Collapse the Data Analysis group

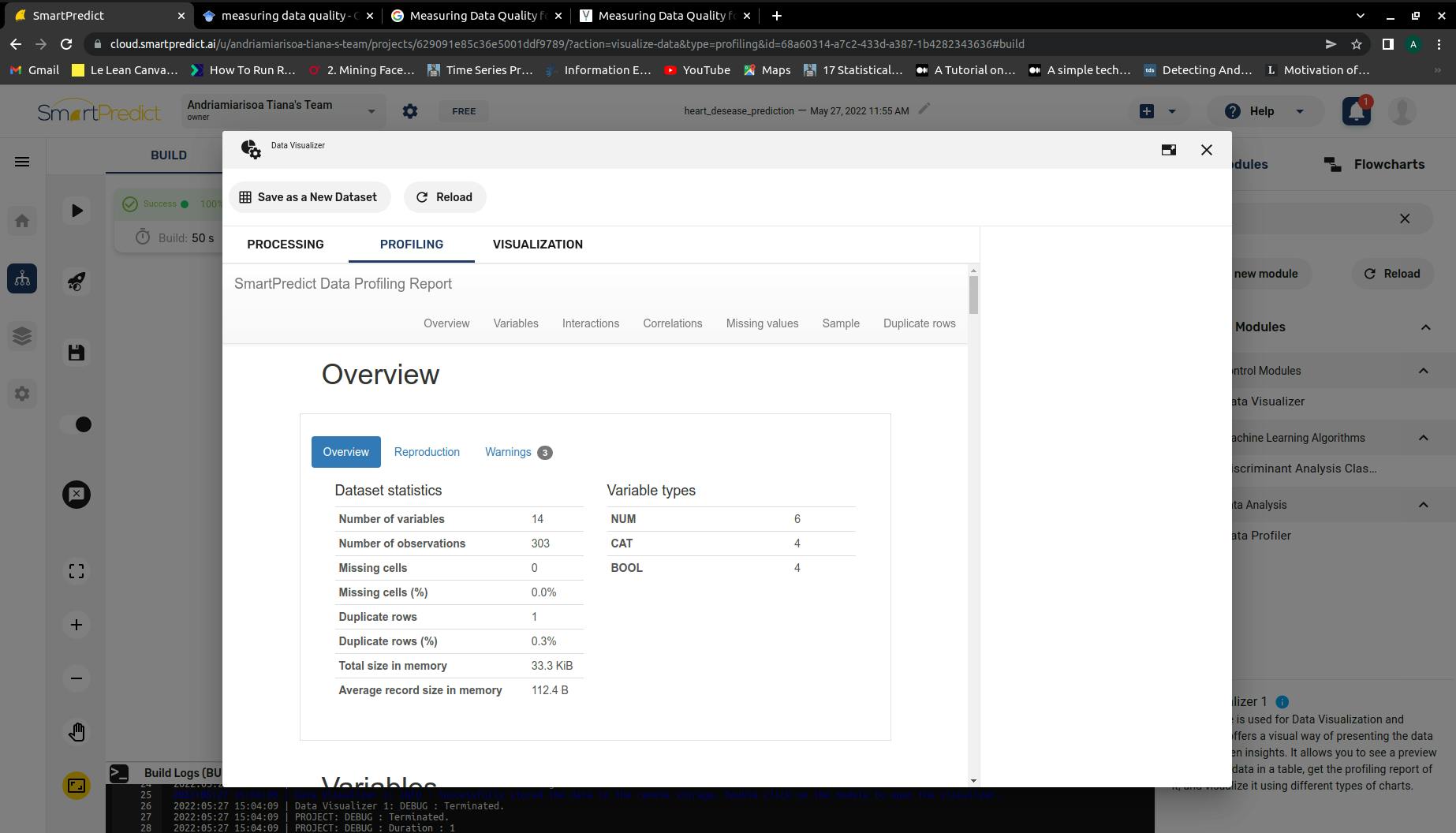1424,505
